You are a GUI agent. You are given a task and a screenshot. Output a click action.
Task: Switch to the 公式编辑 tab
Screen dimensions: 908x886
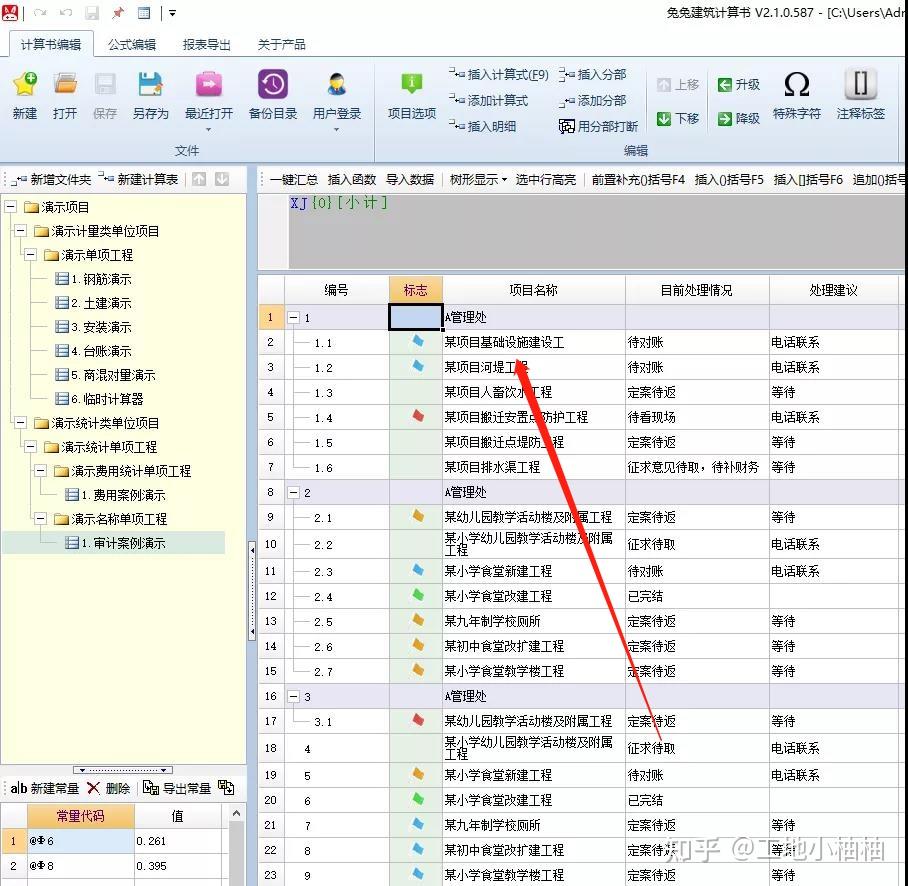tap(130, 44)
